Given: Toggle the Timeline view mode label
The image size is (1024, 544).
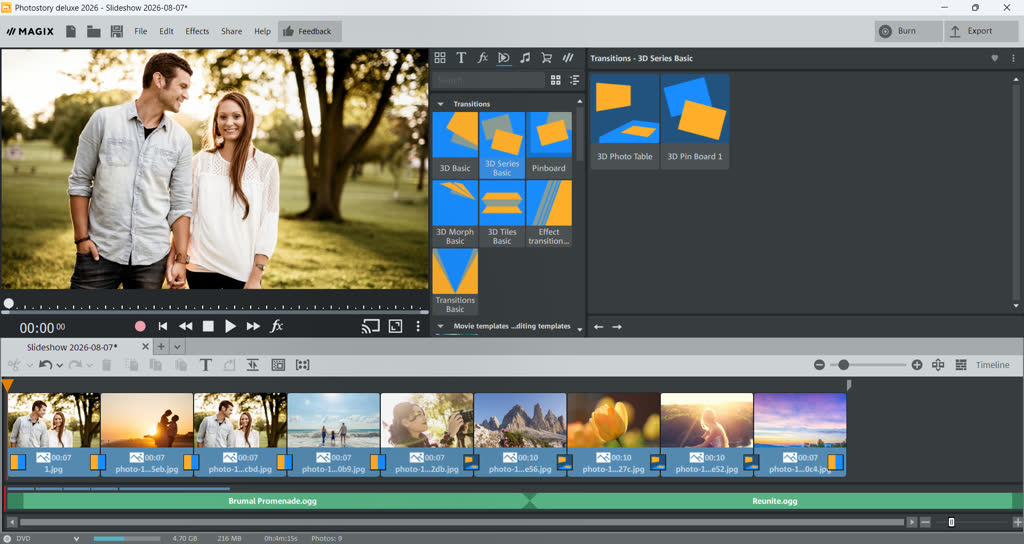Looking at the screenshot, I should [x=993, y=365].
